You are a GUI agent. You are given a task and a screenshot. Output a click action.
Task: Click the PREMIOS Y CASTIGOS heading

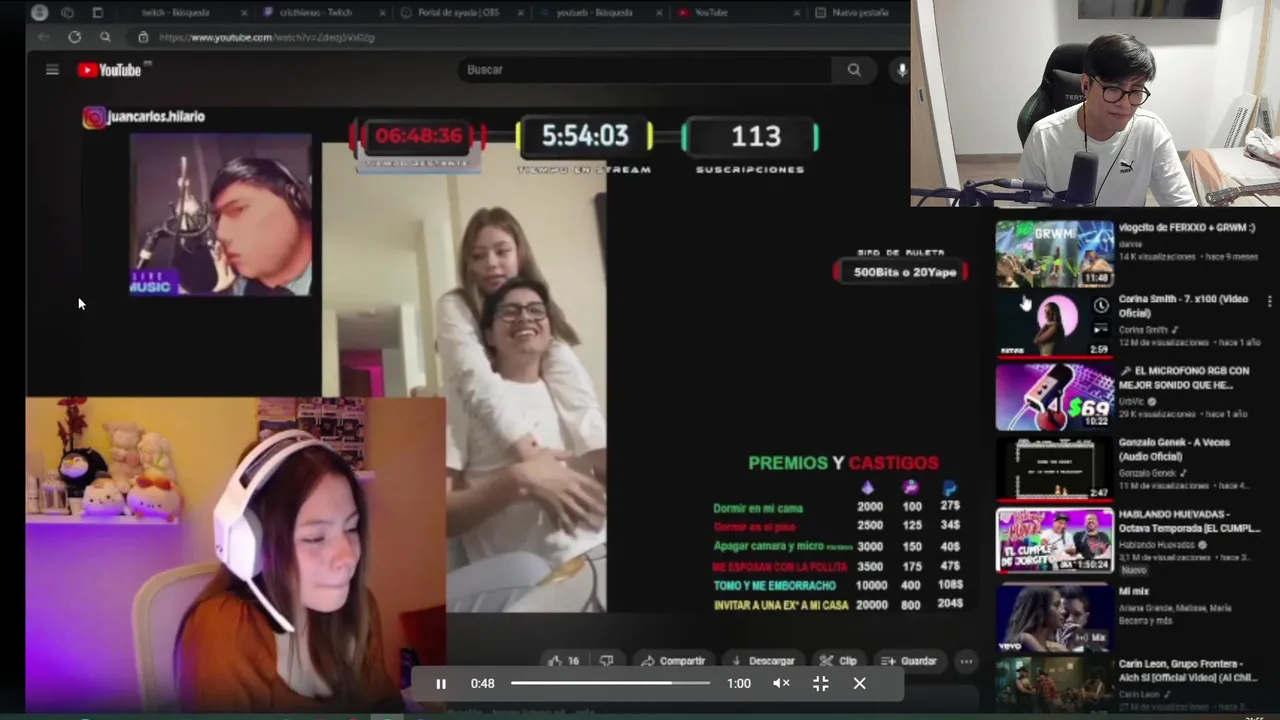(x=843, y=463)
